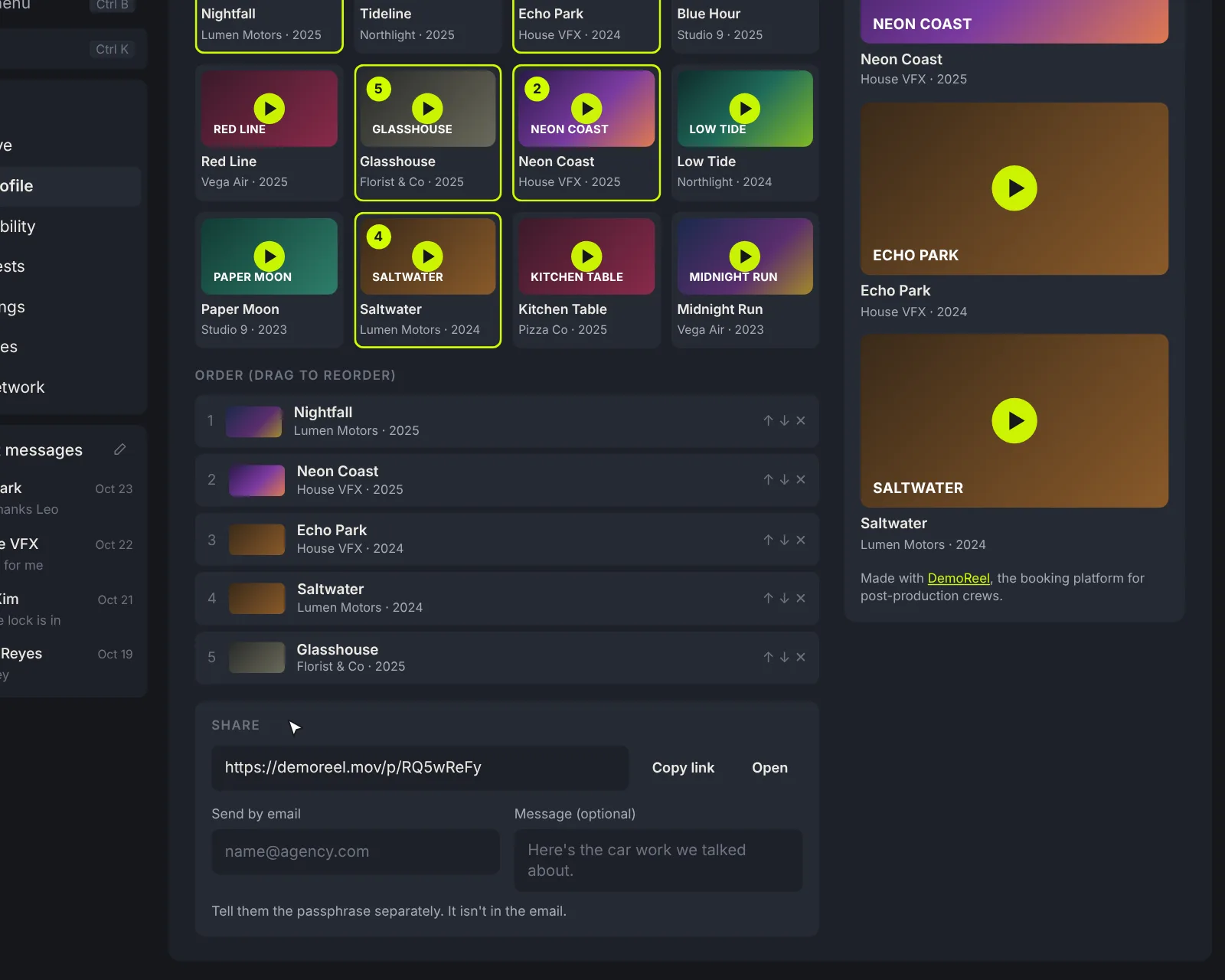Click the share URL field
This screenshot has width=1225, height=980.
[x=420, y=768]
